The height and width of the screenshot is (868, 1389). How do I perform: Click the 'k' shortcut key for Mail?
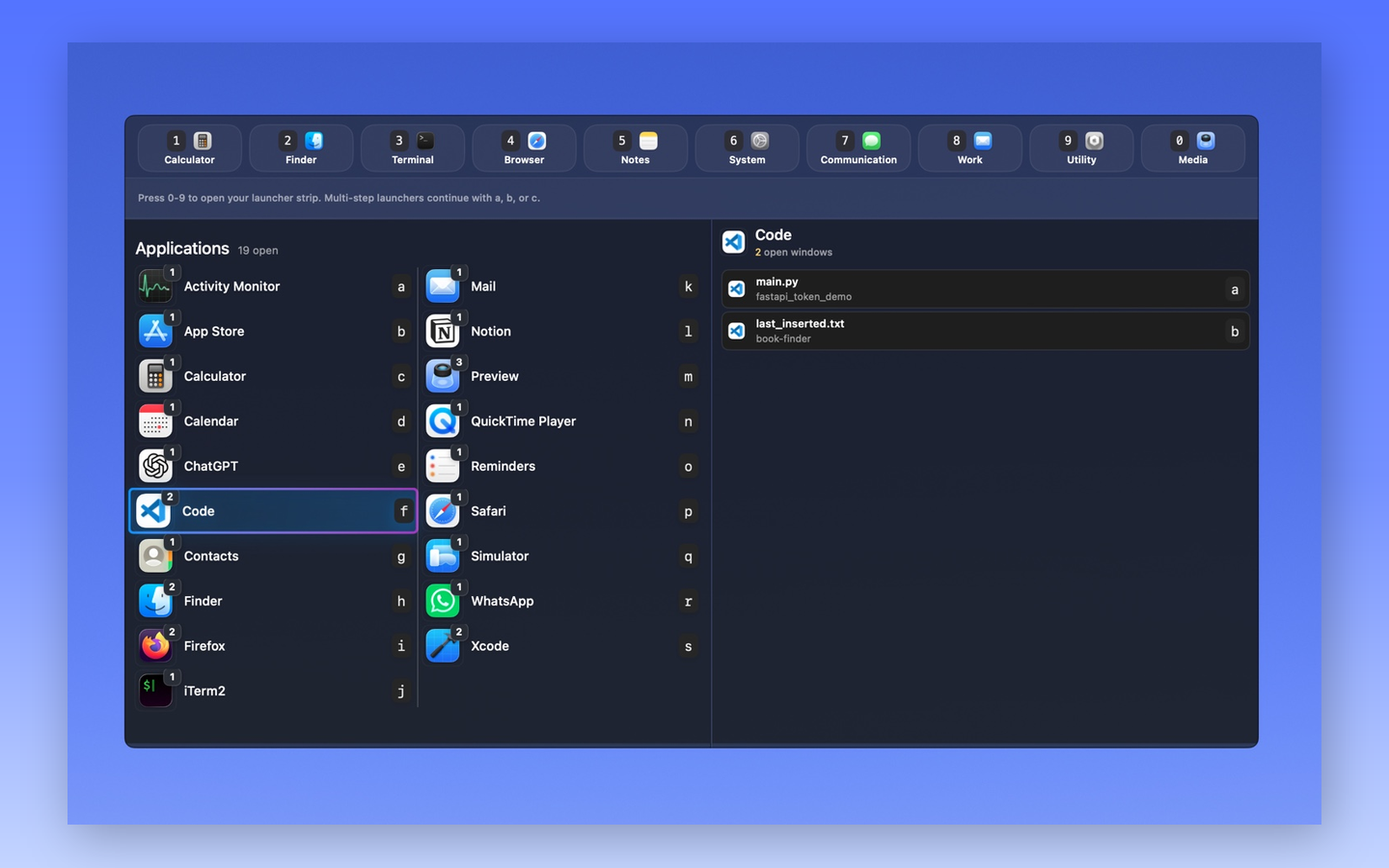pyautogui.click(x=688, y=286)
